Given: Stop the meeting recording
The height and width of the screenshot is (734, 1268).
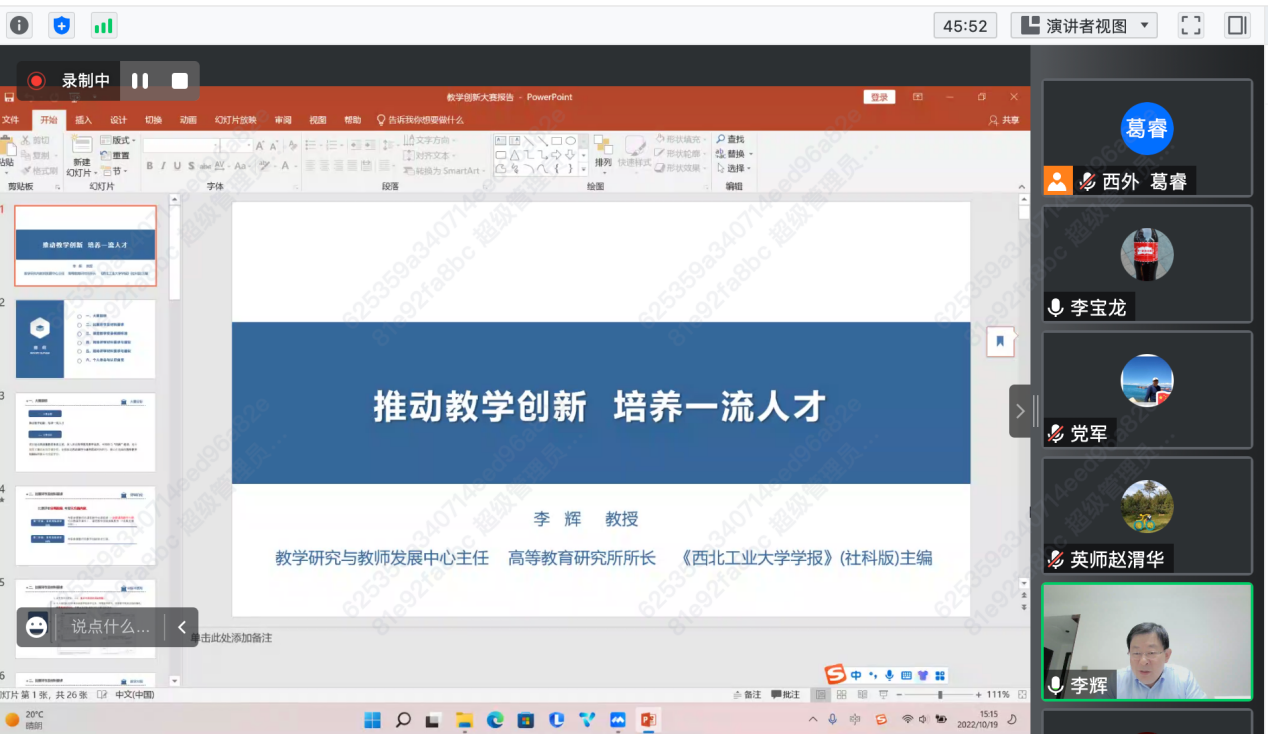Looking at the screenshot, I should pyautogui.click(x=180, y=81).
